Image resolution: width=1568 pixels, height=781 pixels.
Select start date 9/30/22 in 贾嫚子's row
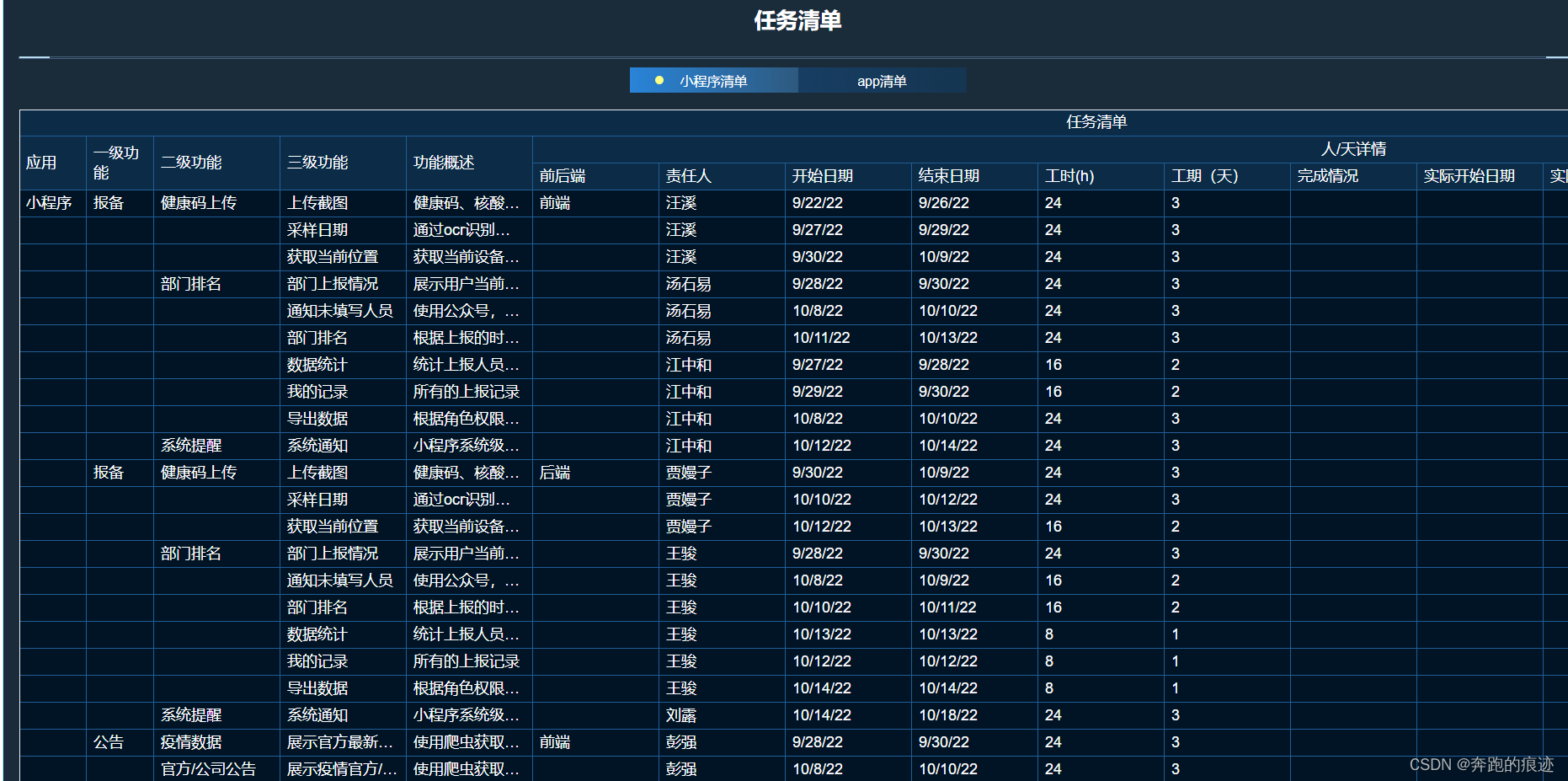pos(848,473)
